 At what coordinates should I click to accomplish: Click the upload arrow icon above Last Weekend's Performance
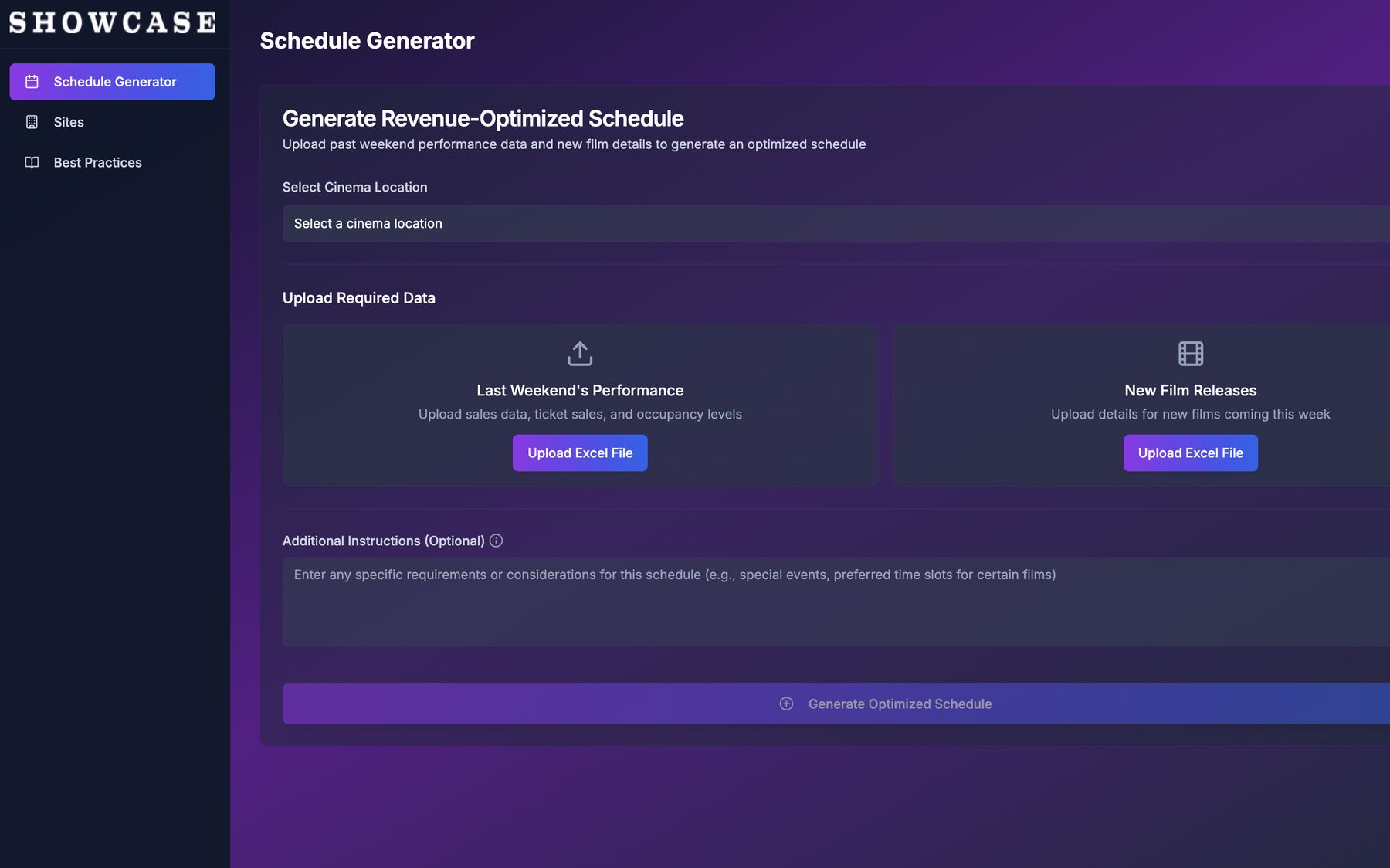(x=580, y=354)
